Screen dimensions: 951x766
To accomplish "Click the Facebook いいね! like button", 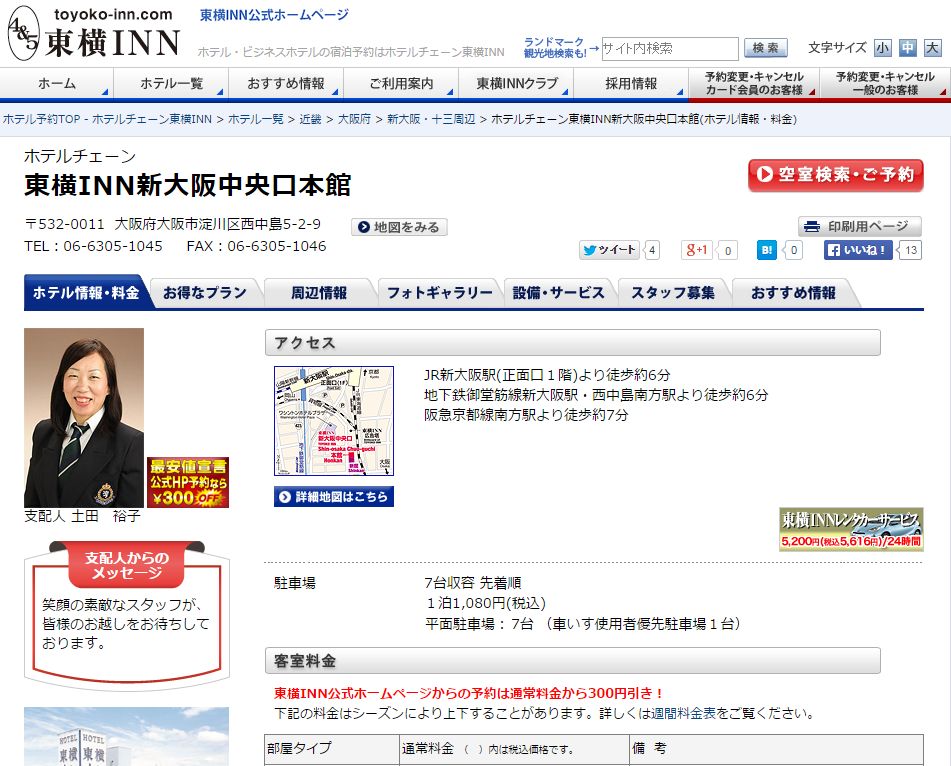I will [858, 250].
